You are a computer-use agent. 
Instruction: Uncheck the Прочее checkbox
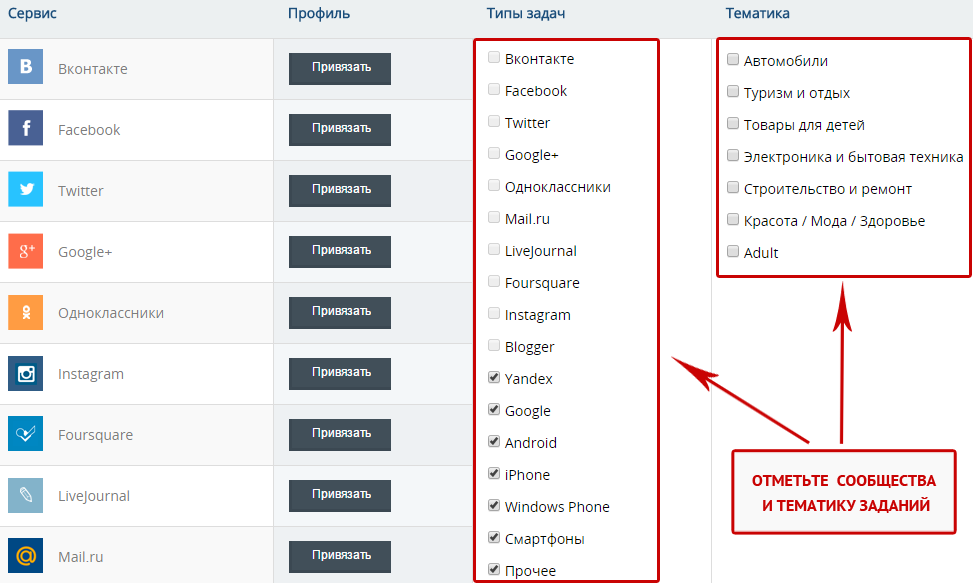[x=494, y=569]
